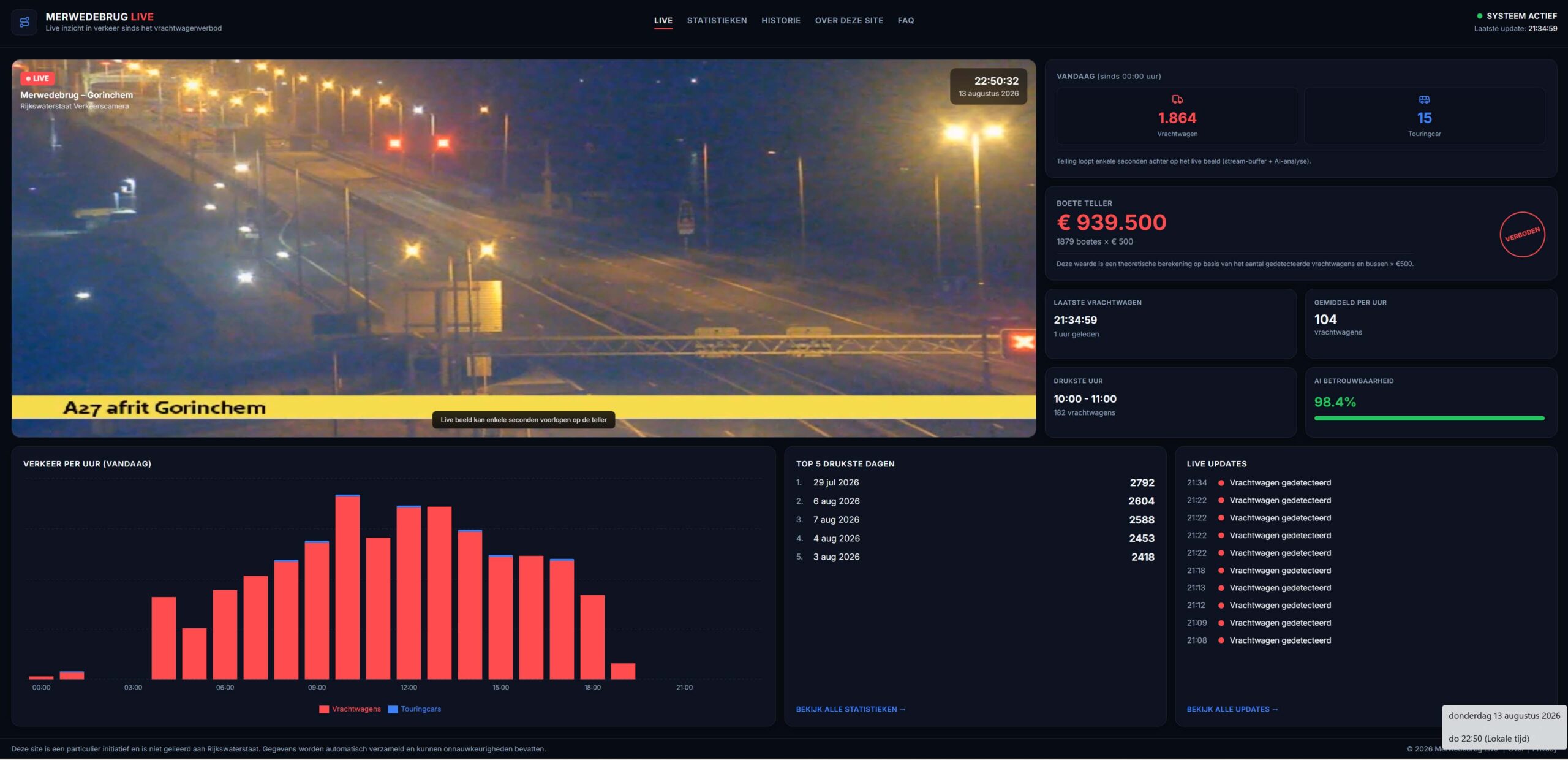1568x760 pixels.
Task: Click the camera timestamp overlay 22:50:32
Action: 989,86
